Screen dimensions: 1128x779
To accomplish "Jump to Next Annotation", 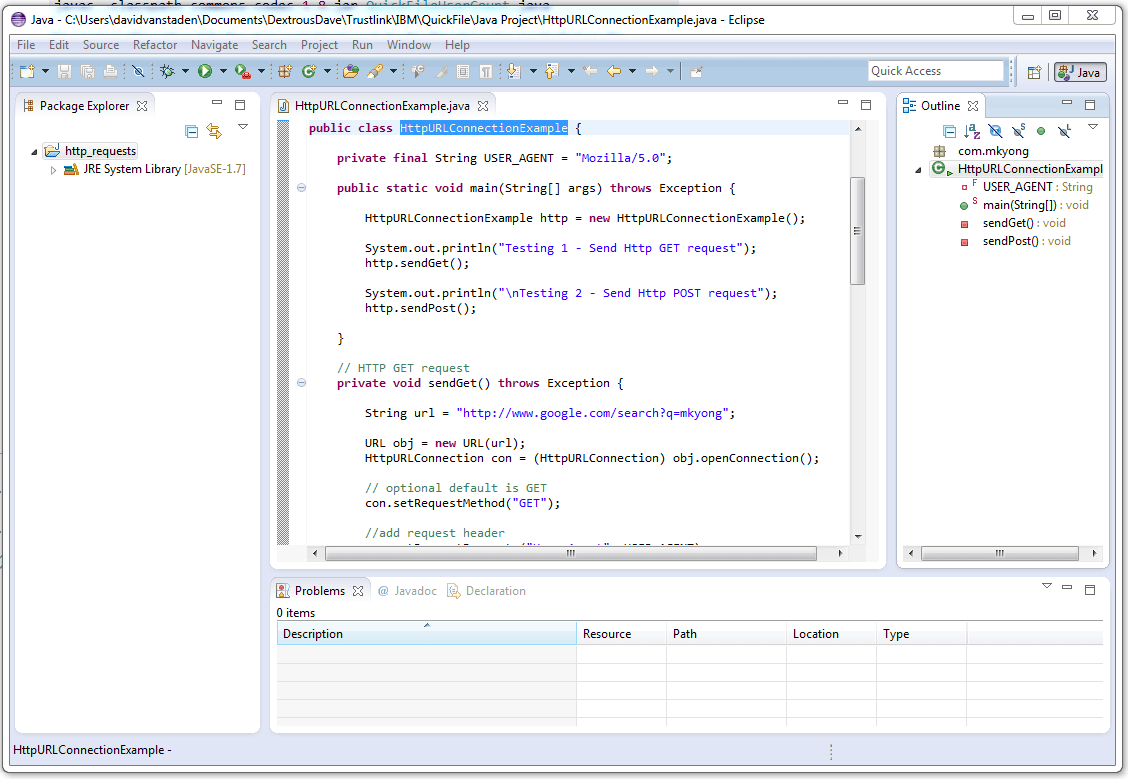I will tap(513, 71).
